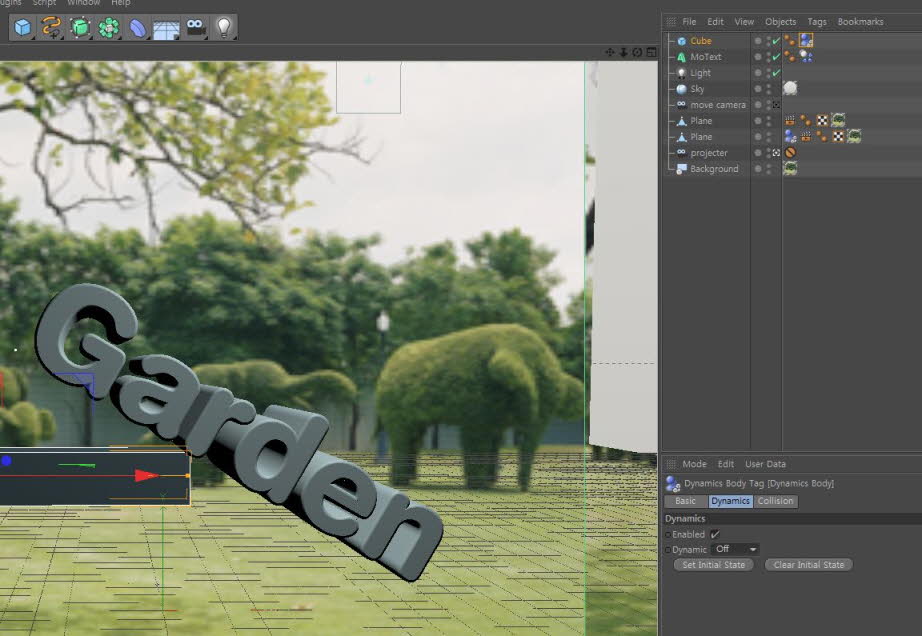Open the Objects menu
The image size is (922, 636).
click(780, 22)
